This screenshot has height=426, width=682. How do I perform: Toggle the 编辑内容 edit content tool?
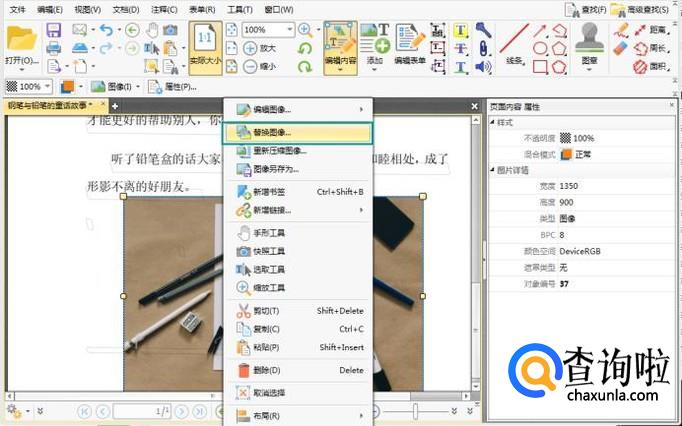pyautogui.click(x=341, y=48)
